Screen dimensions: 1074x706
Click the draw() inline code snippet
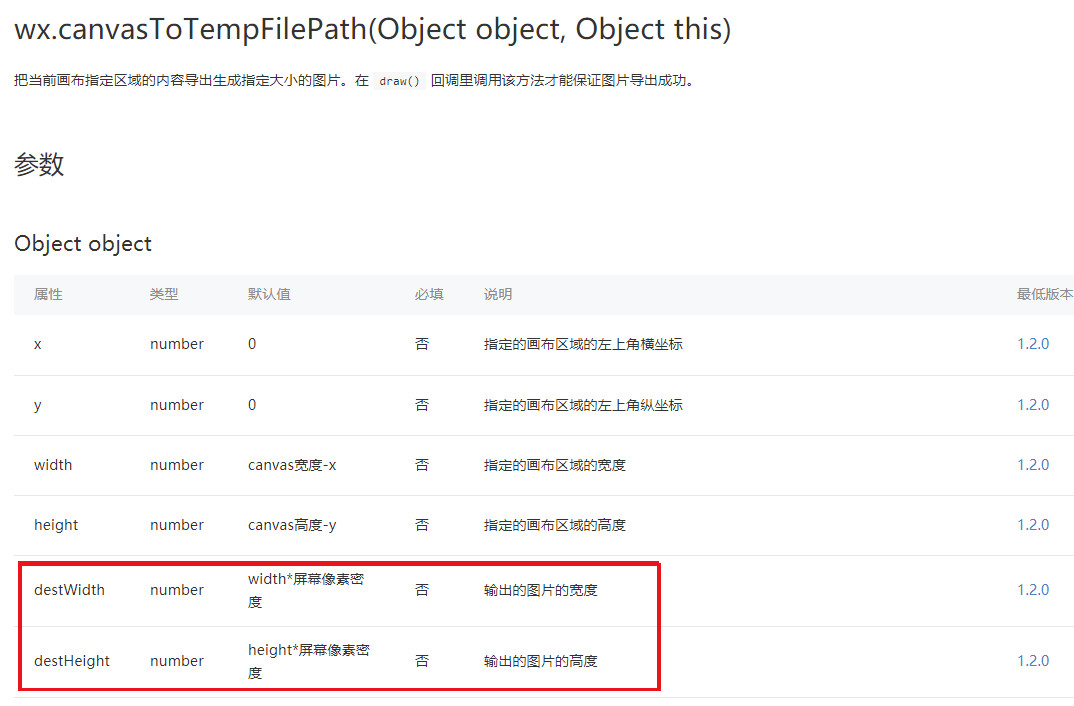click(x=399, y=81)
